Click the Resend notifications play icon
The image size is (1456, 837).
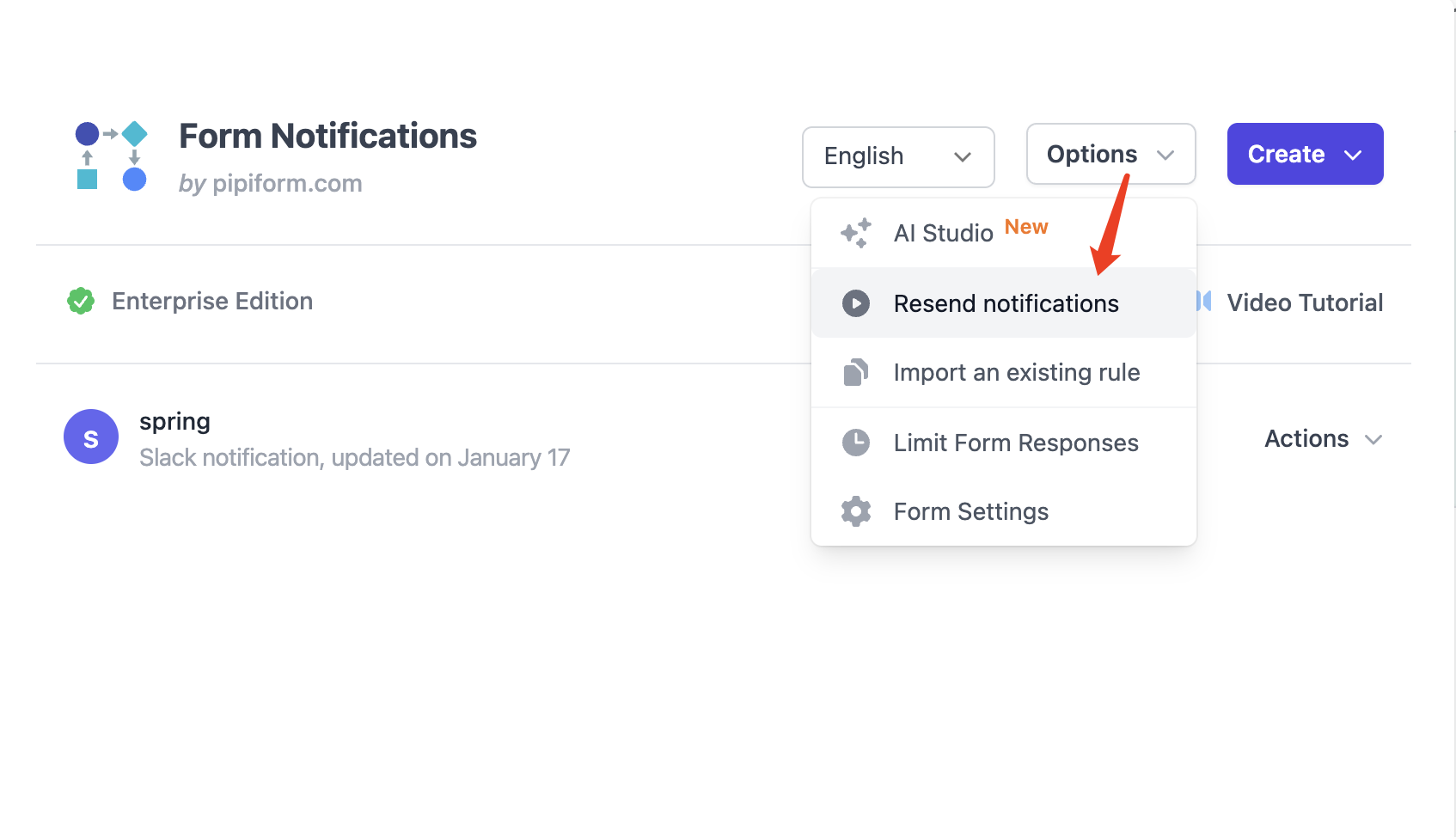[856, 303]
